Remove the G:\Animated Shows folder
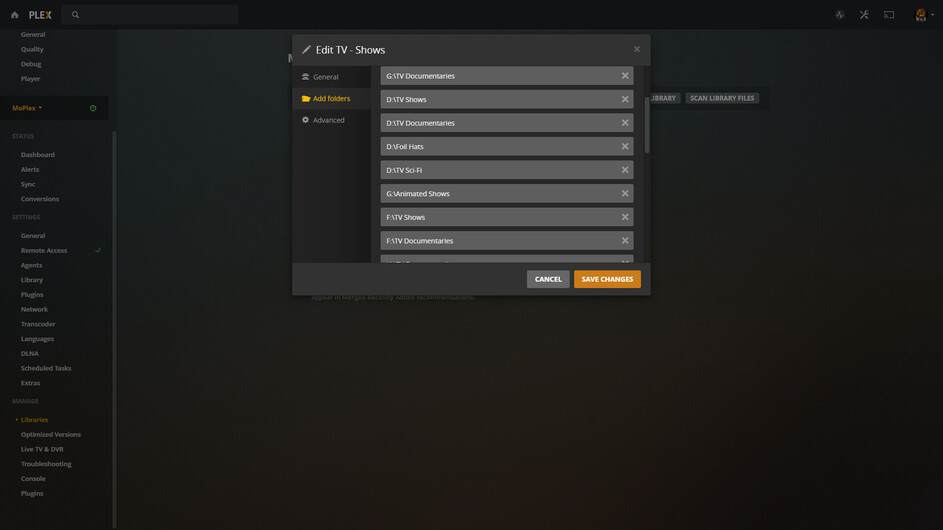Viewport: 943px width, 530px height. (x=625, y=194)
